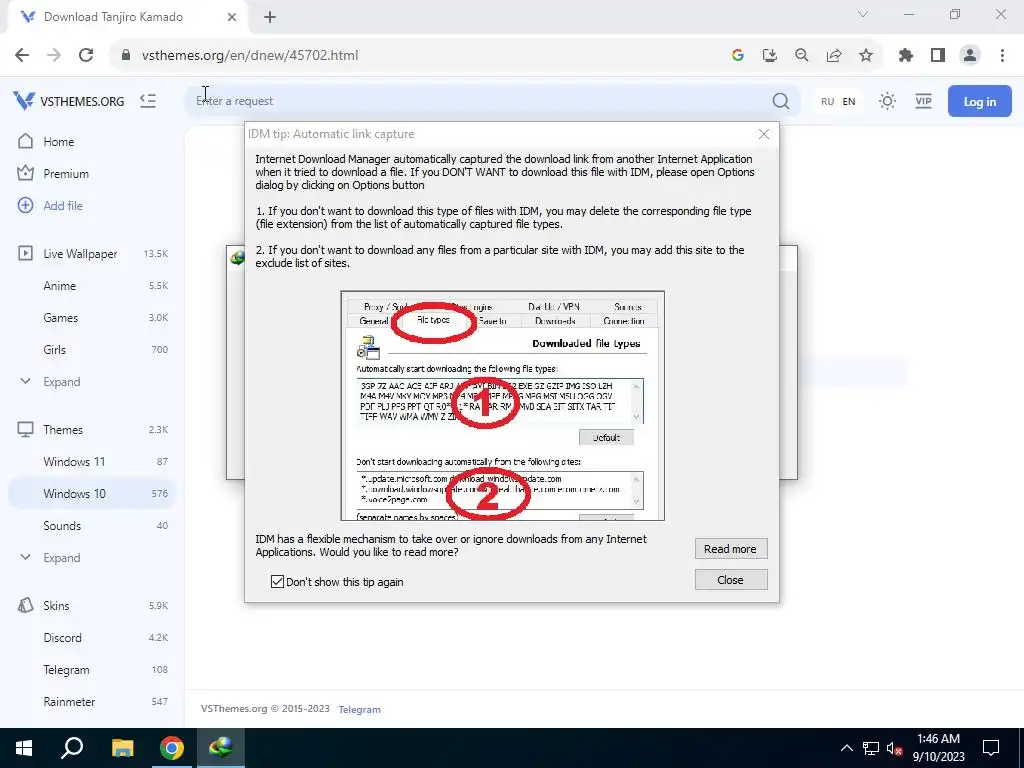Bookmark page with the star icon
This screenshot has width=1024, height=768.
coord(866,55)
